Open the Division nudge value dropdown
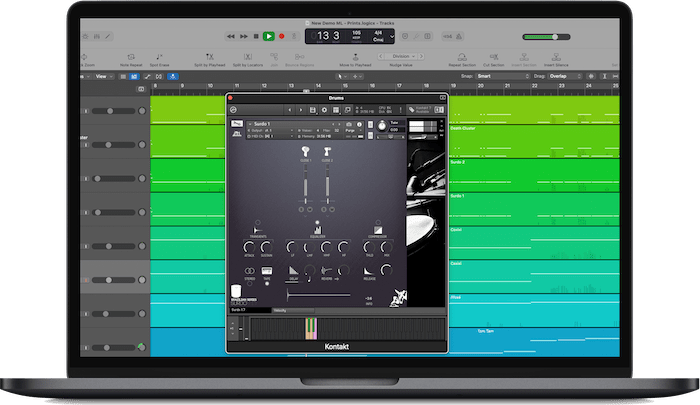Screen dimensions: 700x405 click(401, 56)
